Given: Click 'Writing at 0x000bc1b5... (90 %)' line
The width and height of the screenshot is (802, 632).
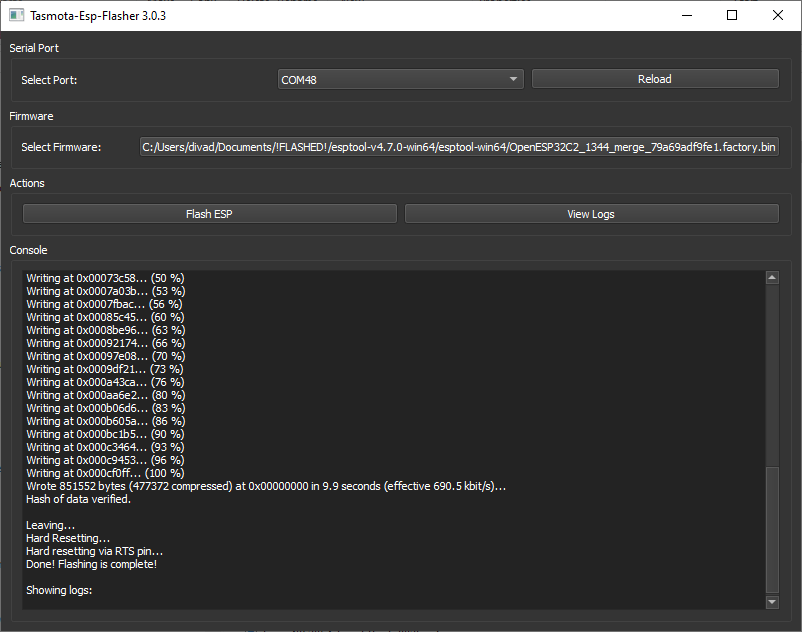Looking at the screenshot, I should coord(105,434).
